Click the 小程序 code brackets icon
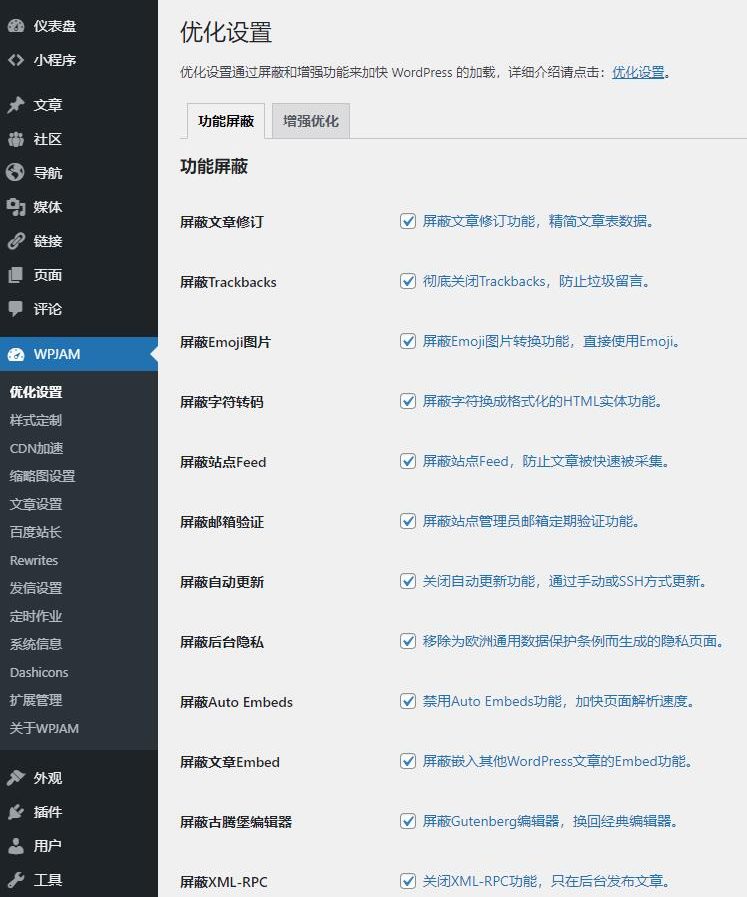 click(x=16, y=59)
